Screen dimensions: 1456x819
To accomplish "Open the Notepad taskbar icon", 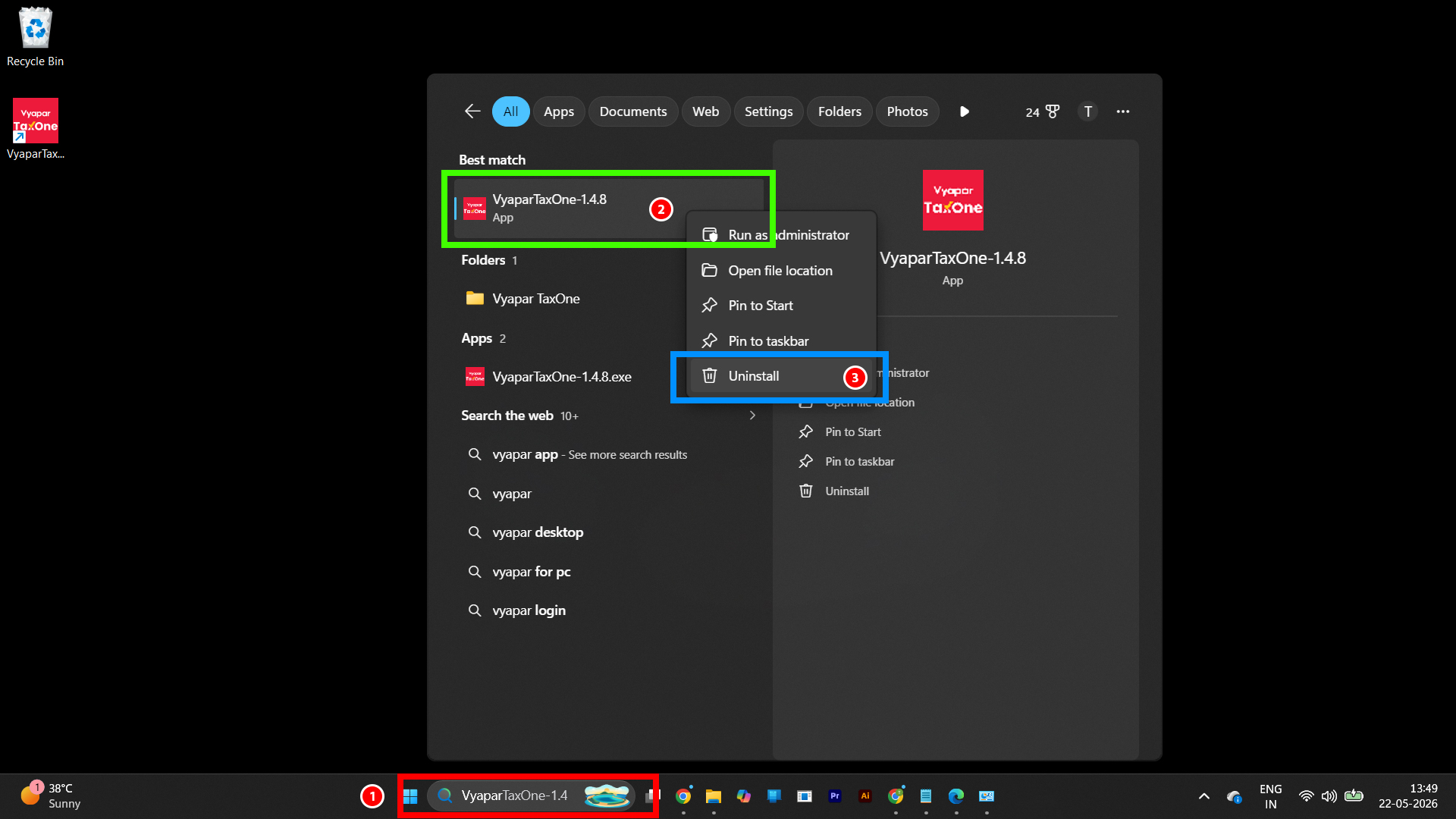I will point(926,796).
